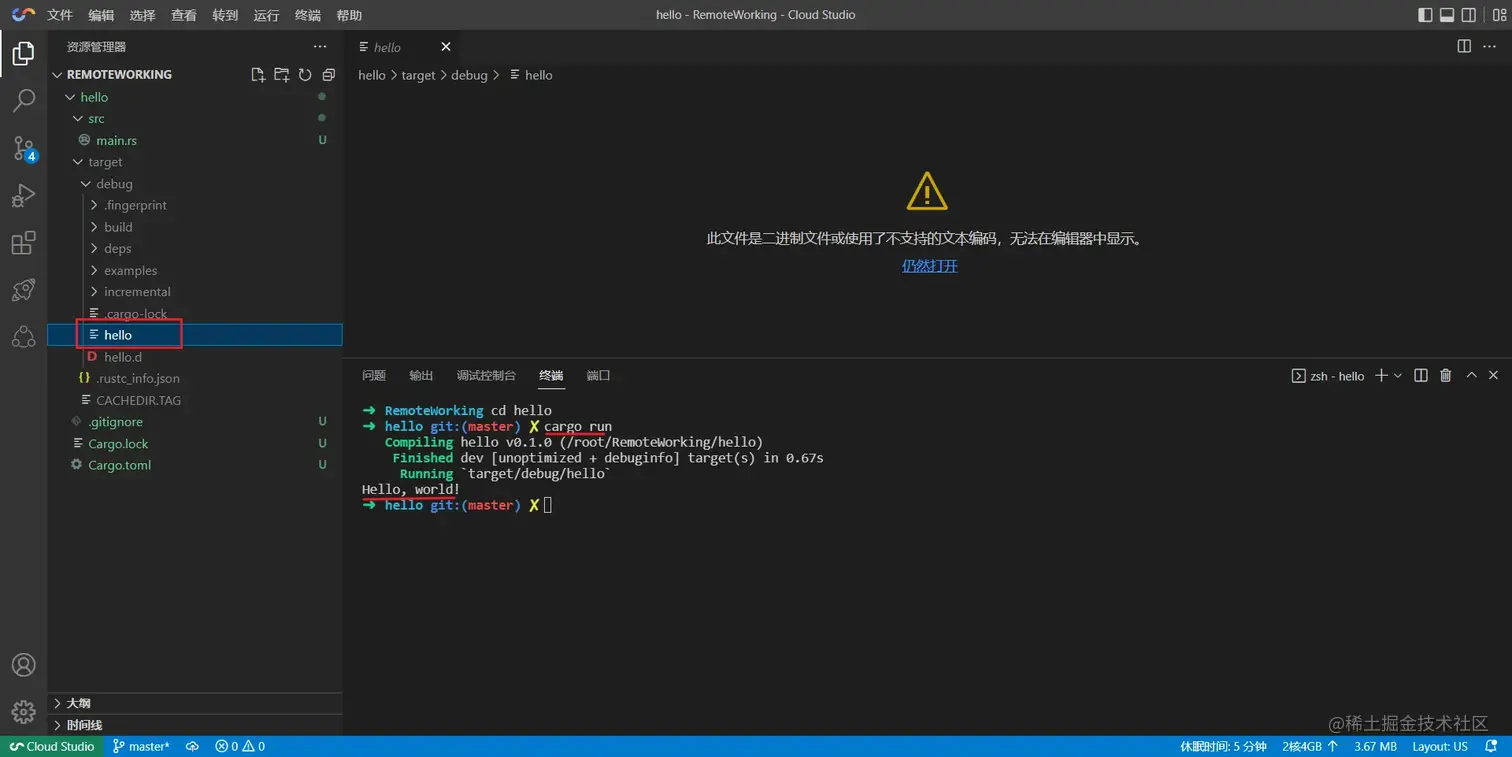Click the Cloud Studio logo in title bar
This screenshot has width=1512, height=757.
pyautogui.click(x=23, y=15)
